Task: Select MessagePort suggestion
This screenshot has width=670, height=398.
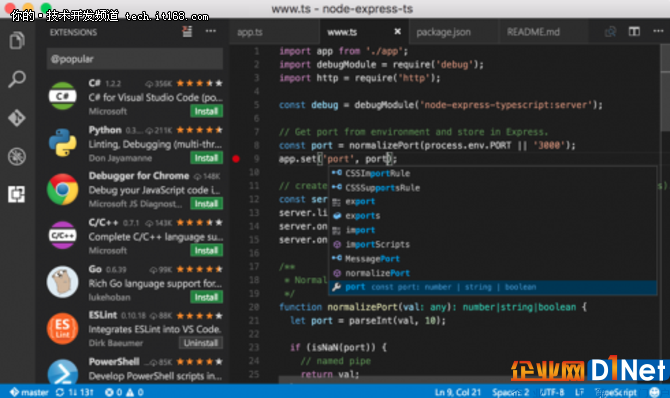Action: (493, 259)
